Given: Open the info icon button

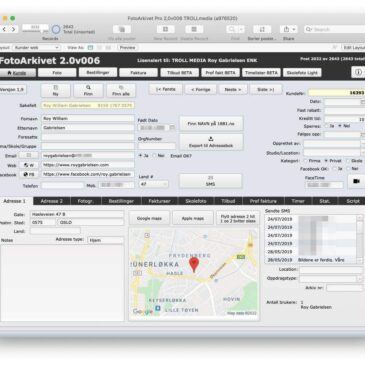Looking at the screenshot, I should tap(358, 72).
